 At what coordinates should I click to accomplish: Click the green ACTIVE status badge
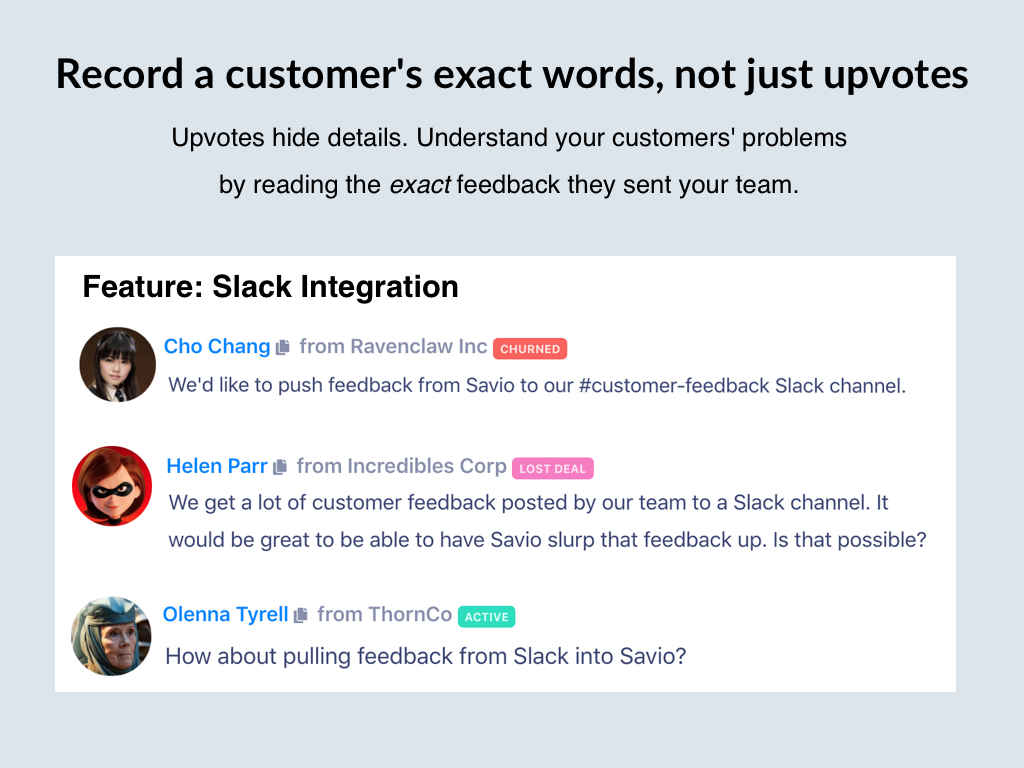tap(486, 617)
